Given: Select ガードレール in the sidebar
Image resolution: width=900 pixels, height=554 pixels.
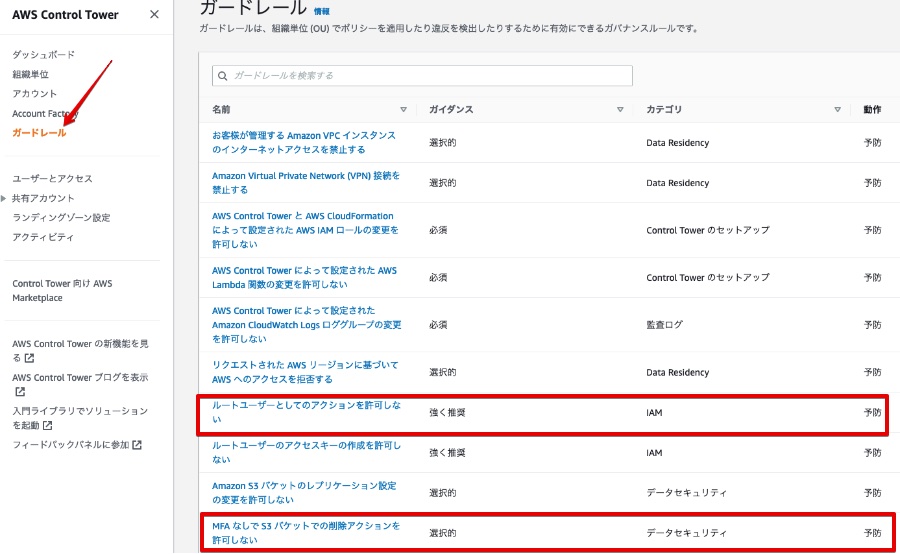Looking at the screenshot, I should (39, 133).
